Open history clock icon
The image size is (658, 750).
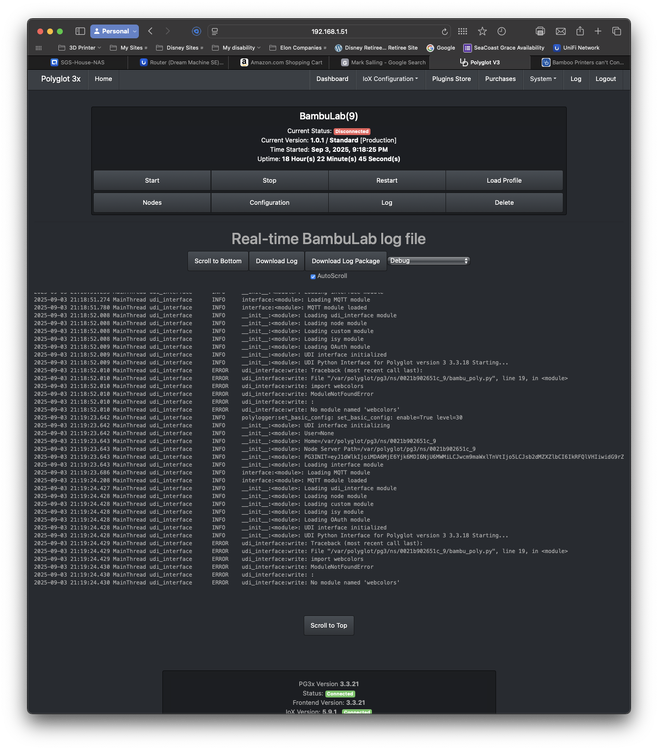pos(501,31)
